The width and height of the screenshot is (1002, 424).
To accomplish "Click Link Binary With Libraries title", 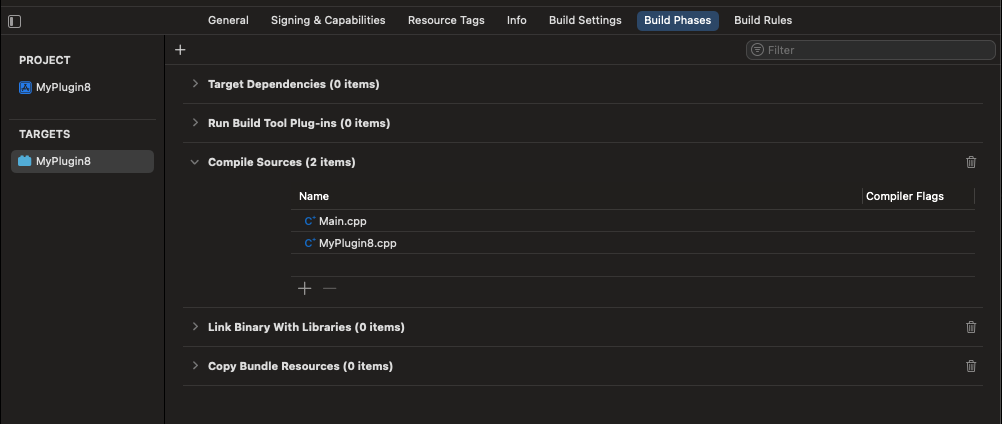I will coord(306,327).
